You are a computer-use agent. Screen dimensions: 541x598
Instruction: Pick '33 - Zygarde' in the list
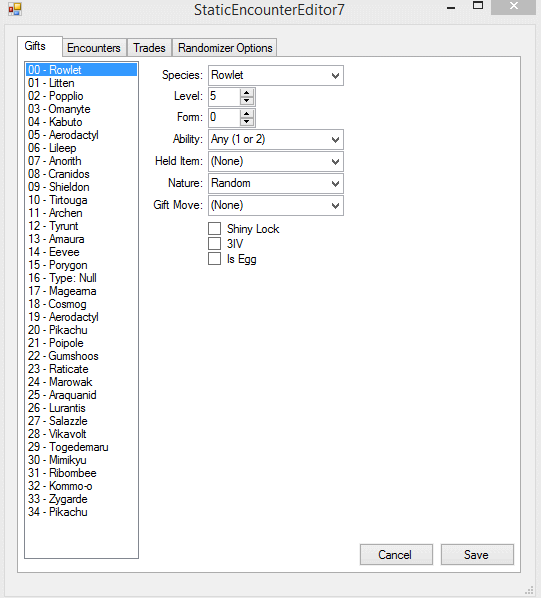81,498
